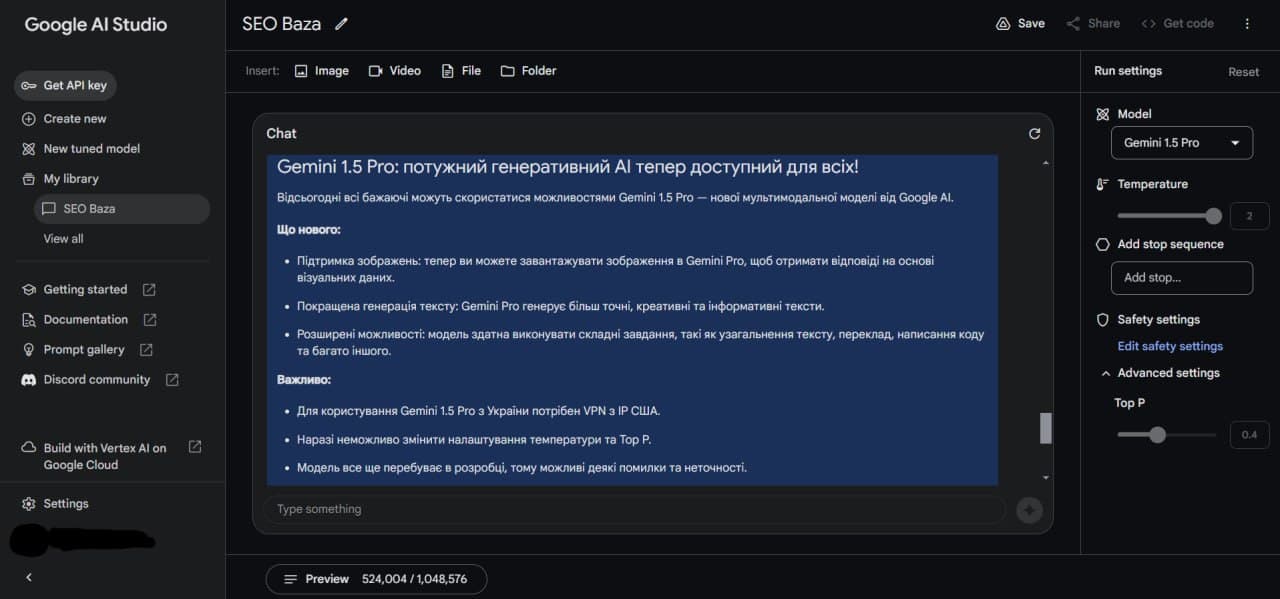Click the Insert File icon

point(448,71)
